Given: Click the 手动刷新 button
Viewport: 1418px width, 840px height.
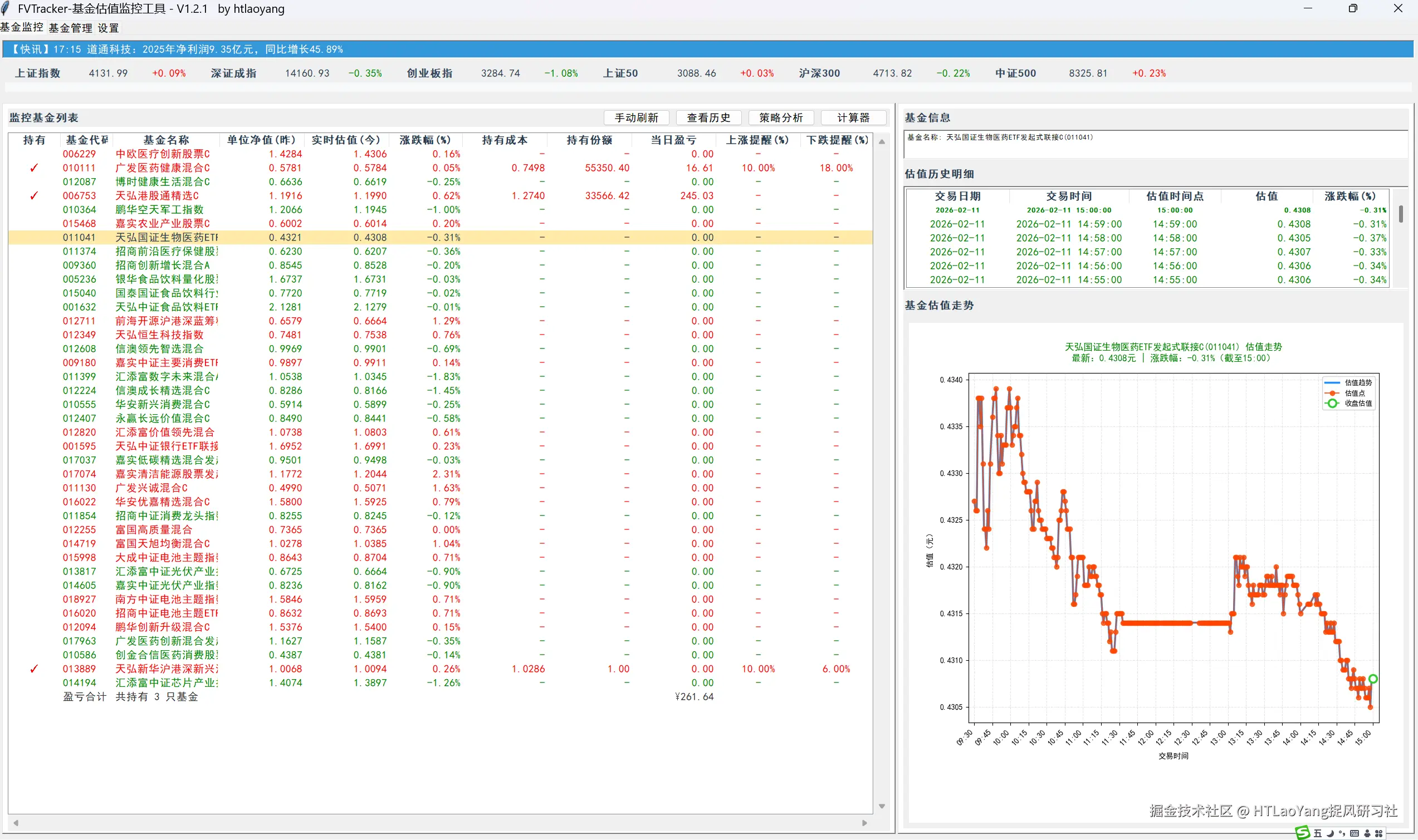Looking at the screenshot, I should (x=636, y=118).
